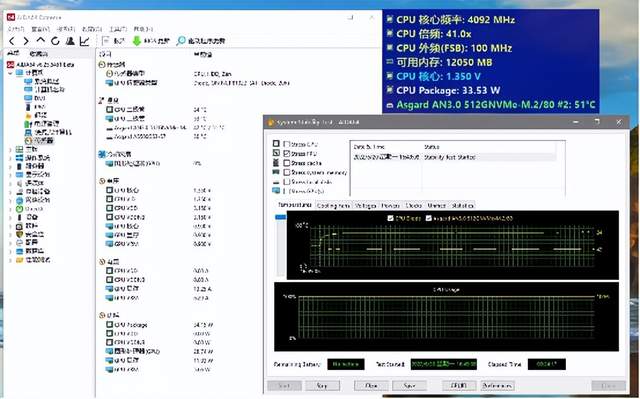
Task: Enable the Stress cache checkbox
Action: [x=287, y=163]
